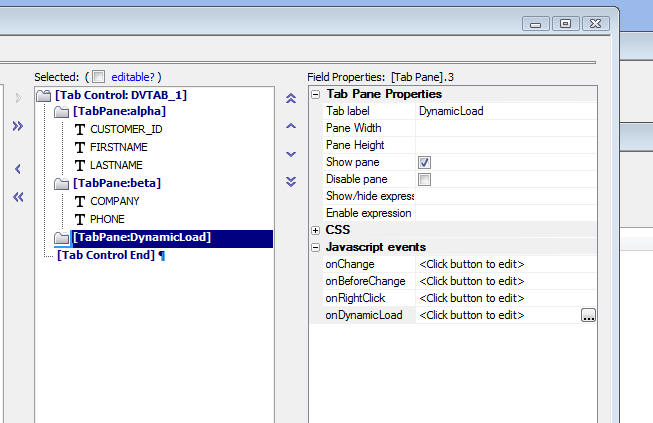Screen dimensions: 653x423
Task: Select [TabPane:DynamicLoad] tree node
Action: (142, 237)
